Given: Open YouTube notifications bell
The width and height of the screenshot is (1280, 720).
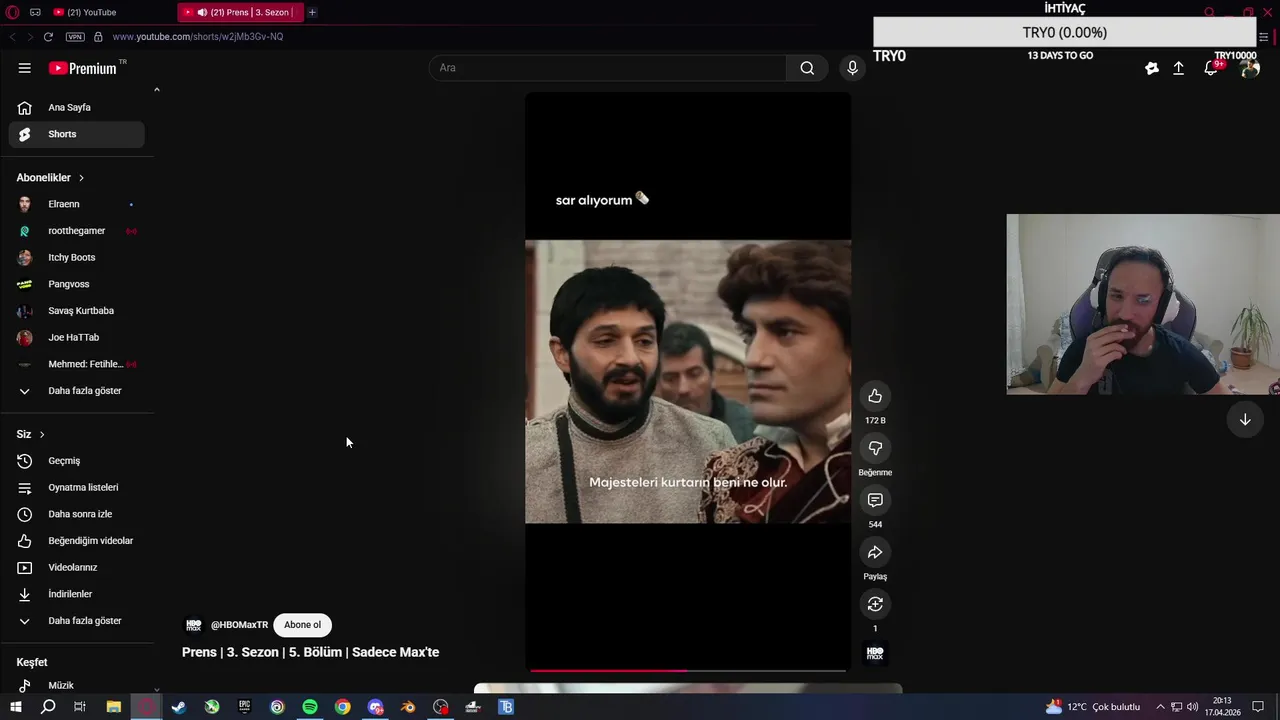Looking at the screenshot, I should 1211,68.
